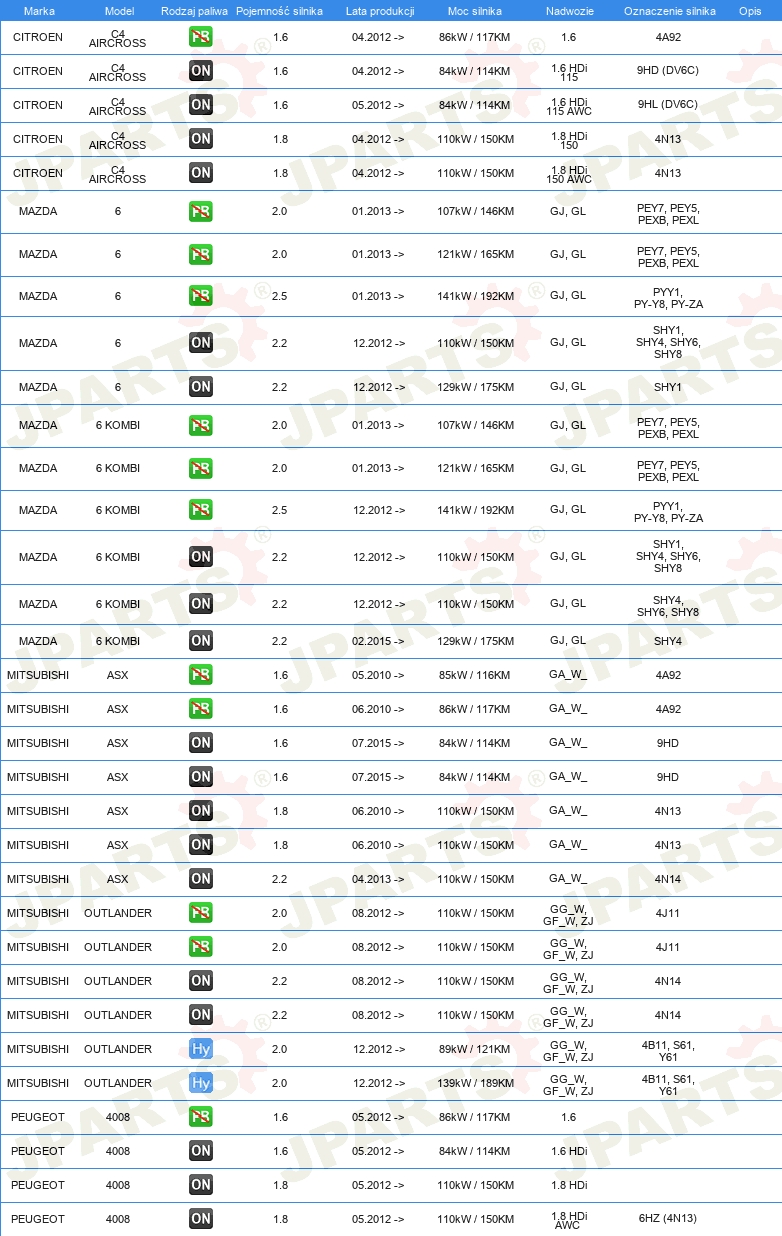Click the diesel icon in the Peugeot 4008 1.6 HDi row

tap(201, 1151)
